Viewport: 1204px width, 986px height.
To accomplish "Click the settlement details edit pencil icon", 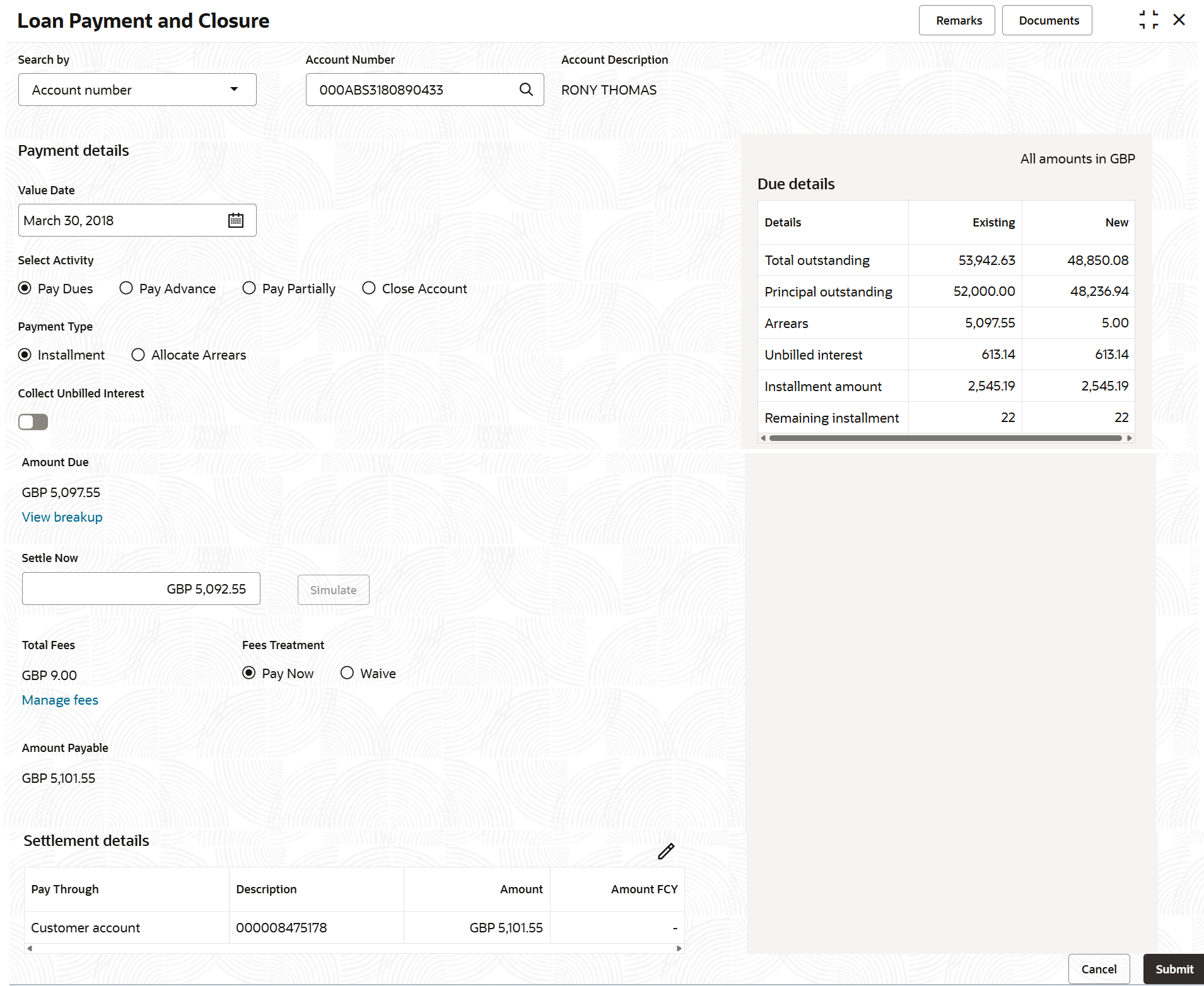I will click(x=666, y=852).
